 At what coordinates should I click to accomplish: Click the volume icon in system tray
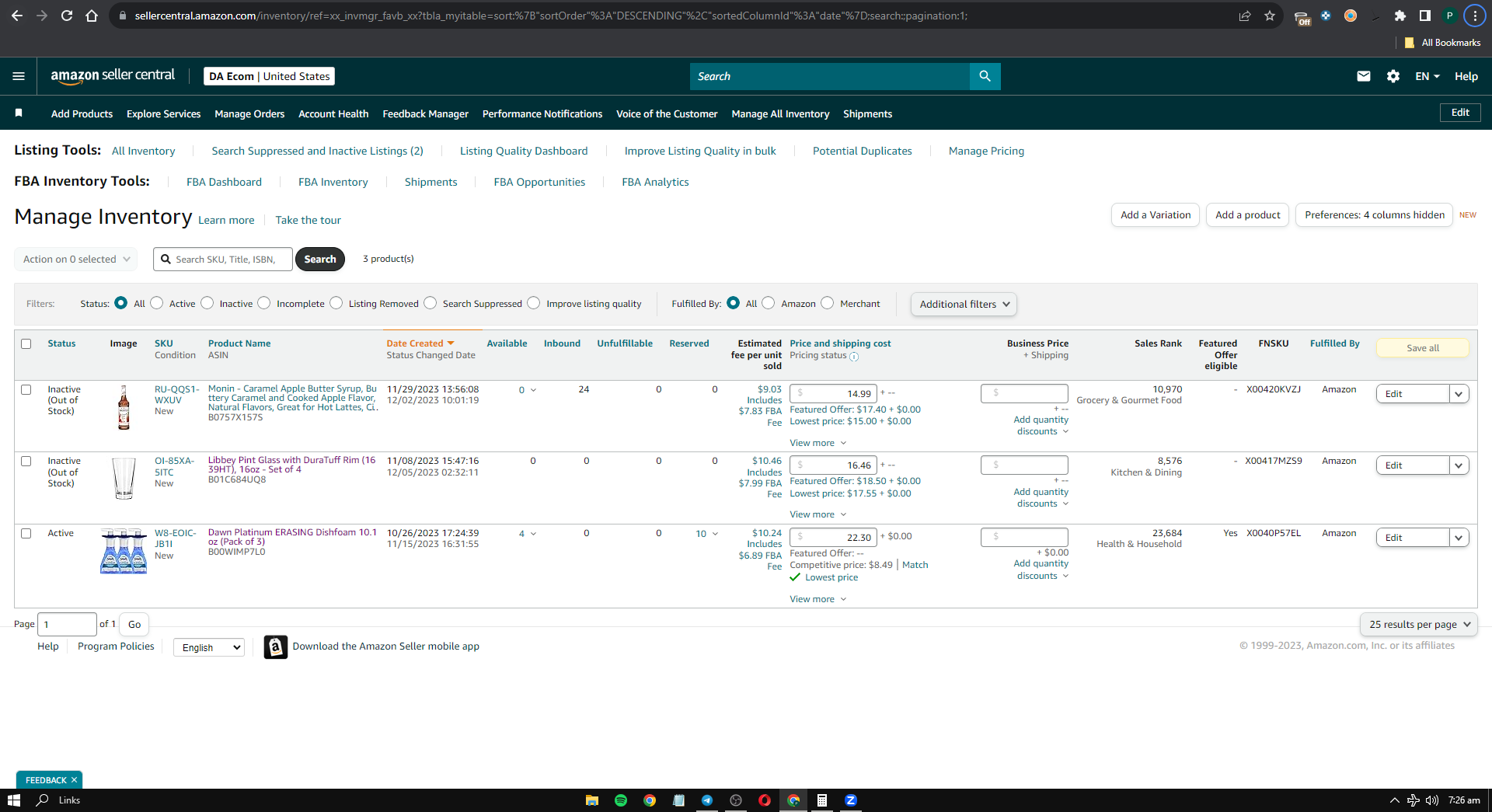[1432, 800]
